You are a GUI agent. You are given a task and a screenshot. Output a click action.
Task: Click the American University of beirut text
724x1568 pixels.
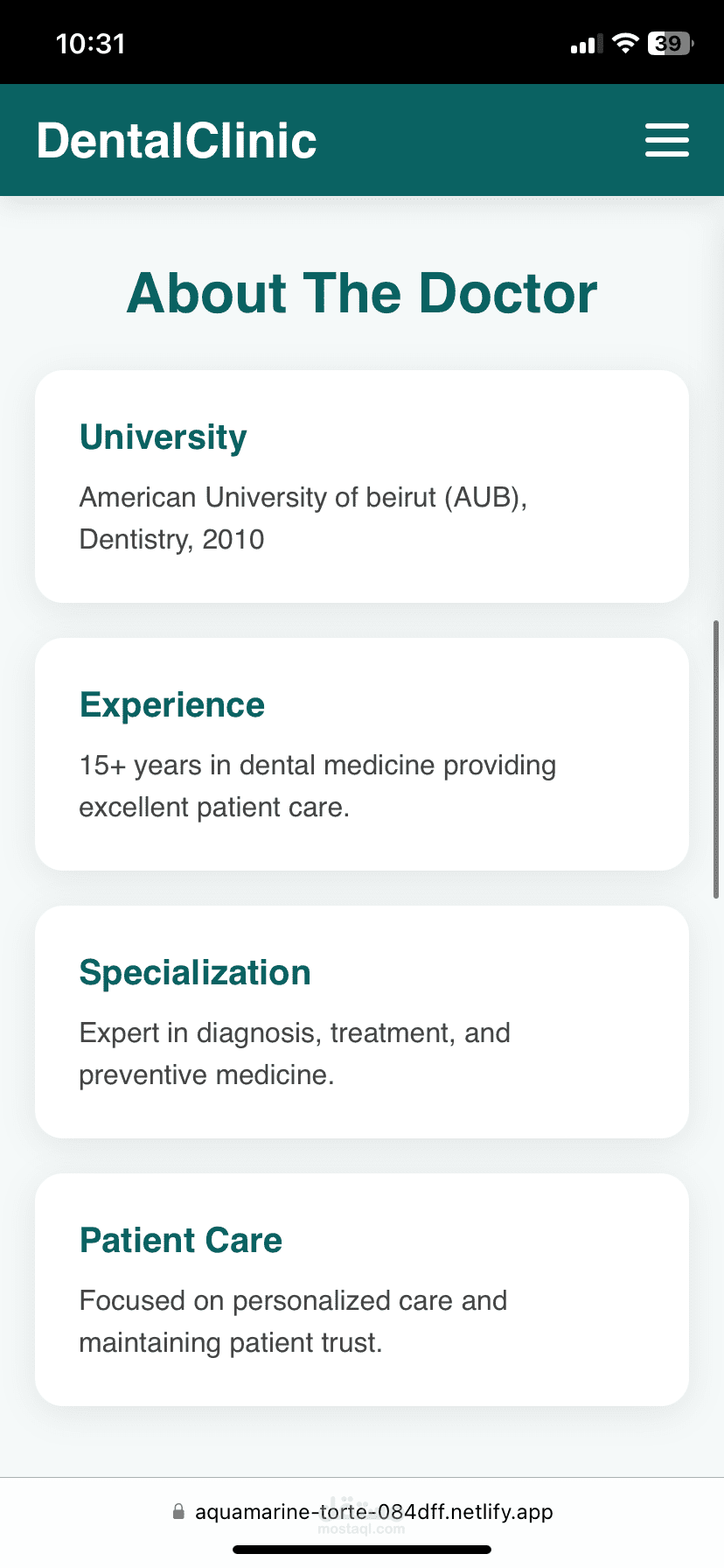pyautogui.click(x=303, y=518)
